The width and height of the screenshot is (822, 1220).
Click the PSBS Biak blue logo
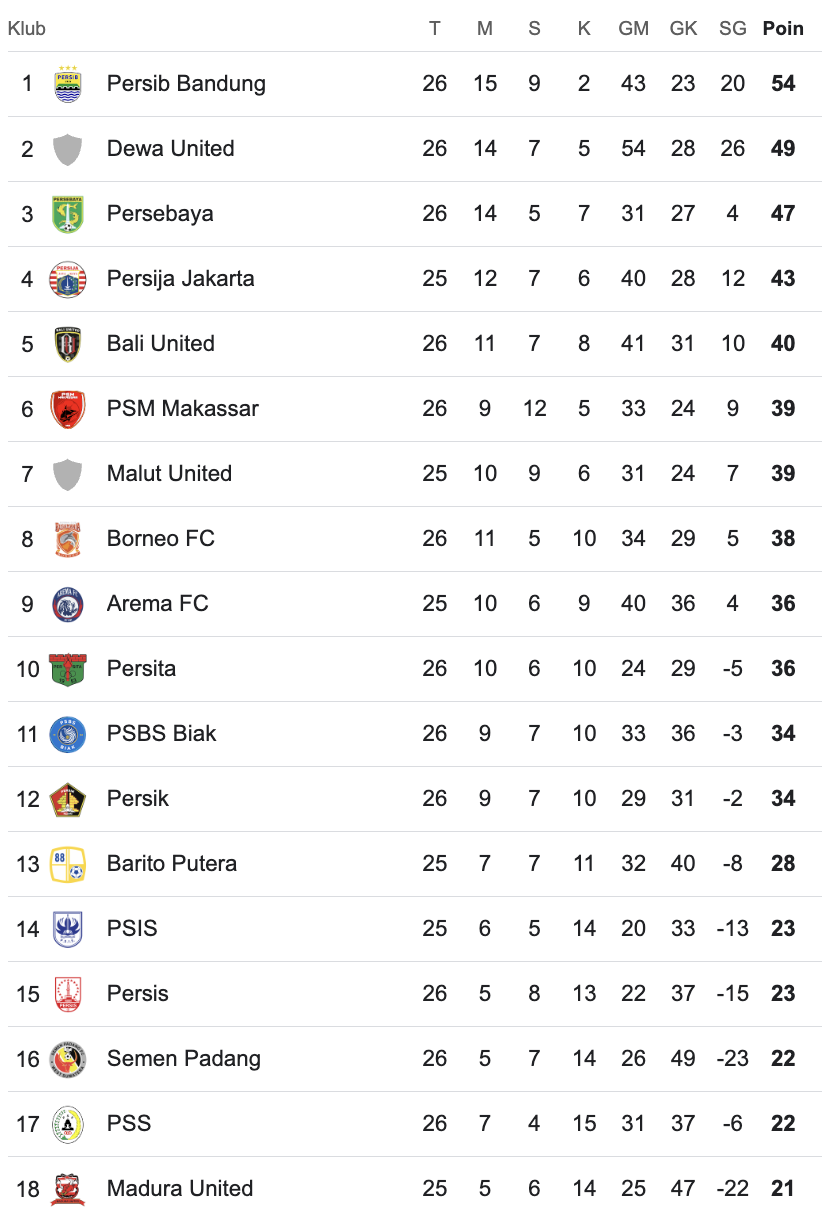[68, 734]
